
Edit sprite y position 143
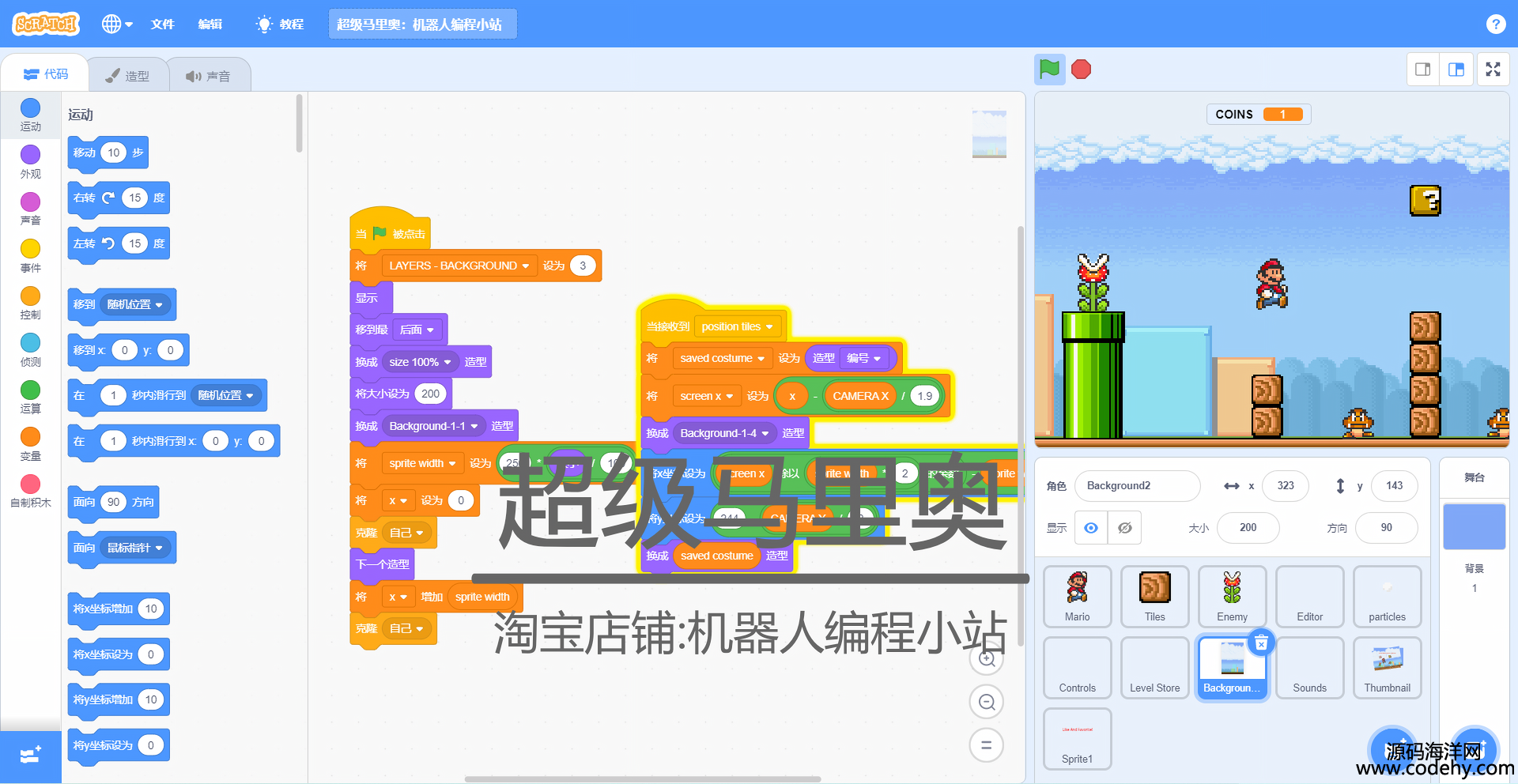(1394, 485)
